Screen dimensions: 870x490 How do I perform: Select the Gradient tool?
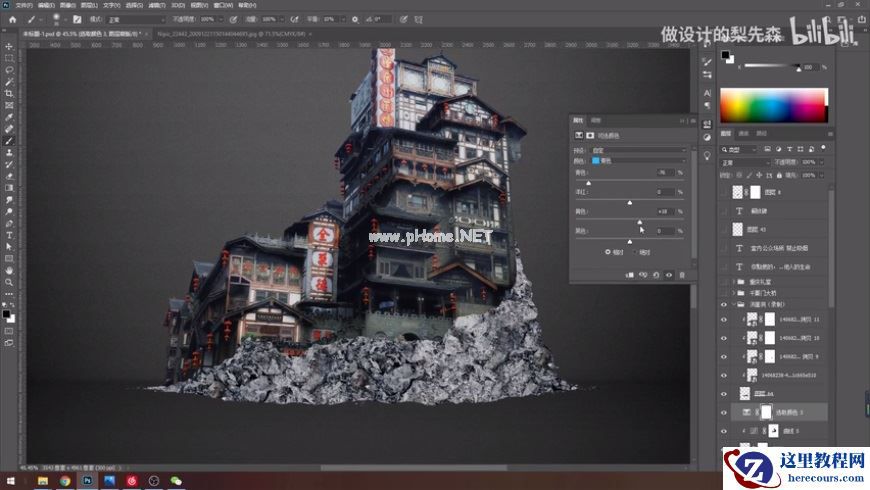tap(9, 188)
